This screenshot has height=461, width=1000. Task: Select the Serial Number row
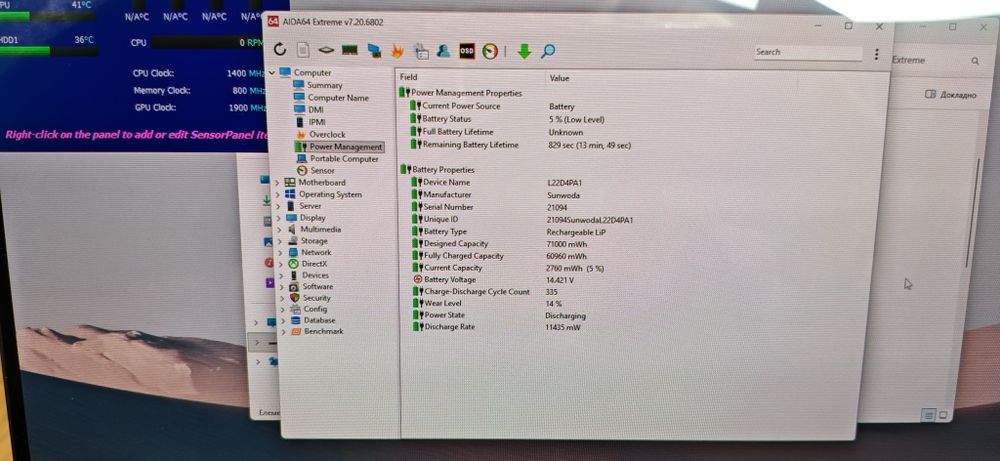(490, 207)
